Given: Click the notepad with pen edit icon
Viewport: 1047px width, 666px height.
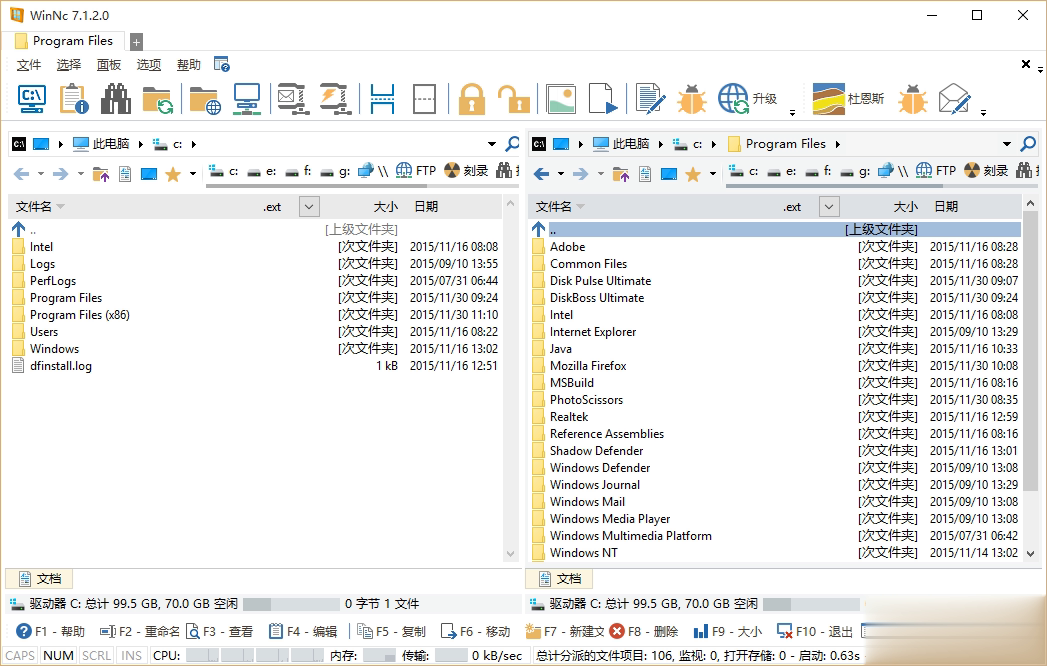Looking at the screenshot, I should [x=650, y=99].
